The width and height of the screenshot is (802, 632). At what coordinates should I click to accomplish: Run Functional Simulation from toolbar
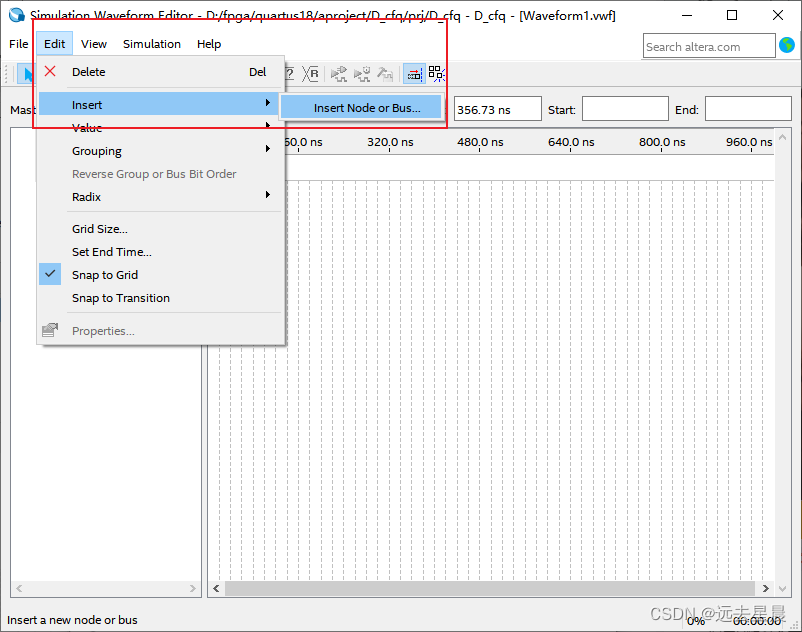point(339,74)
